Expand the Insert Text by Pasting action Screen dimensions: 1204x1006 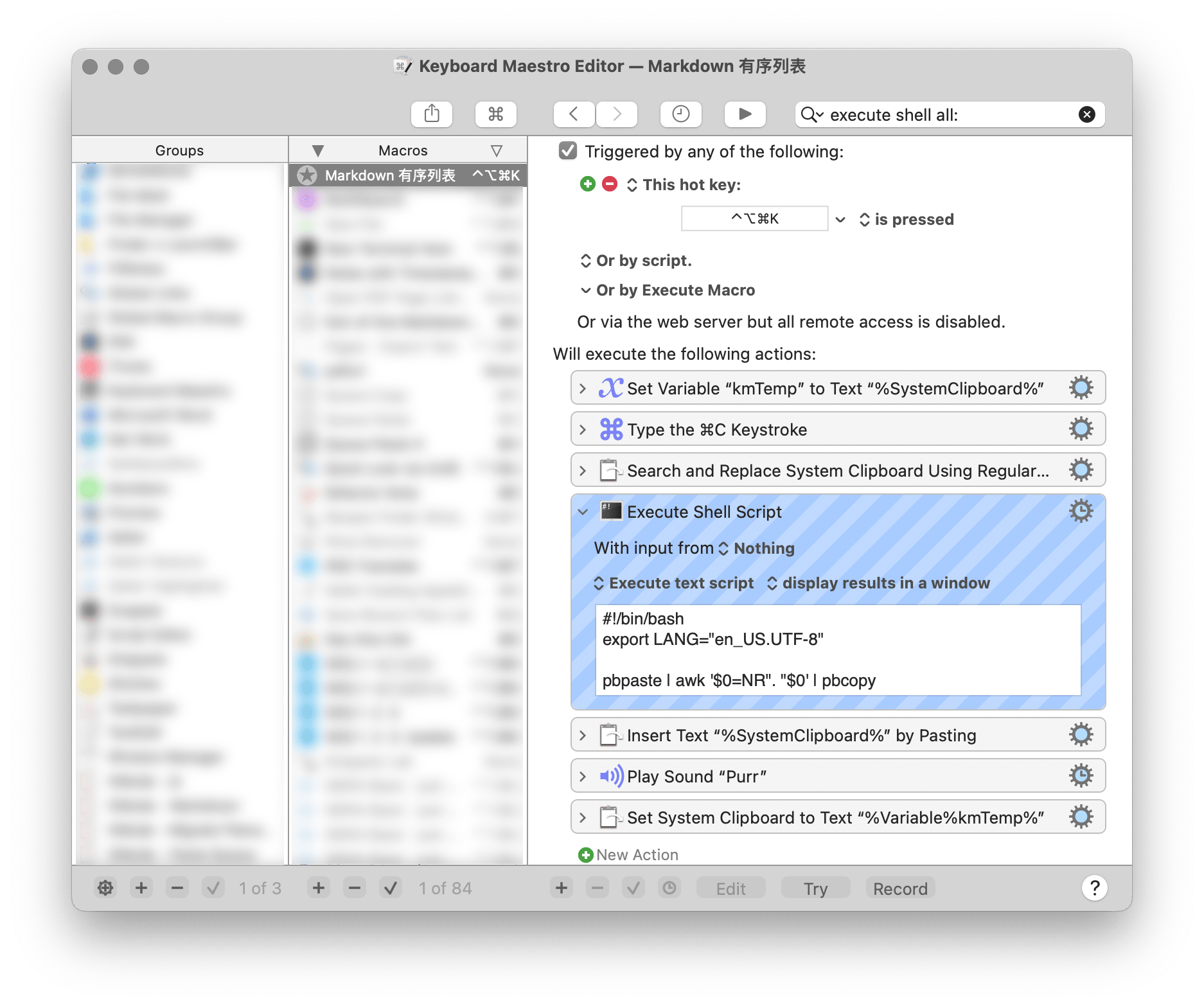coord(583,736)
